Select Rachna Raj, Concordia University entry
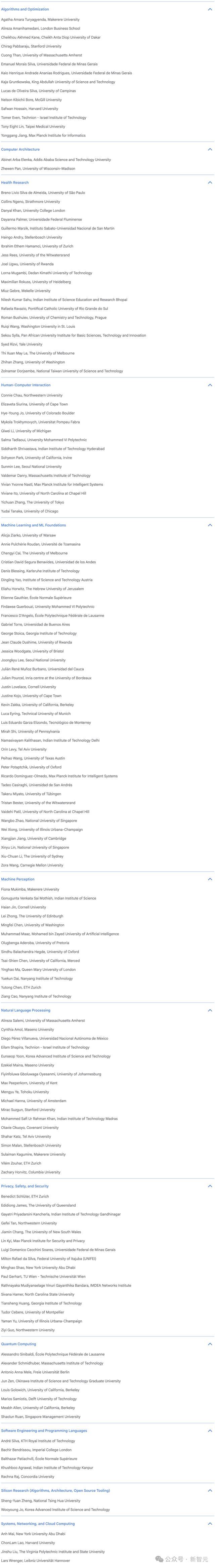Screen dimensions: 215x1568 (x=28, y=1477)
